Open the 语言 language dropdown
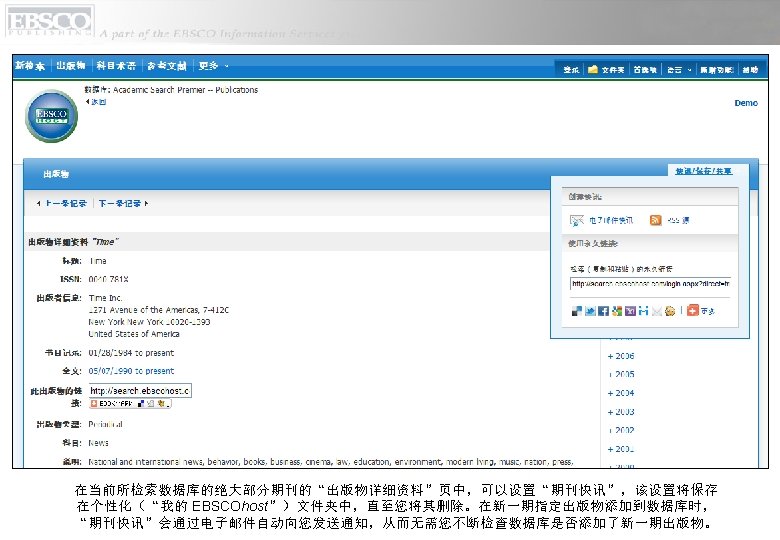 (679, 70)
